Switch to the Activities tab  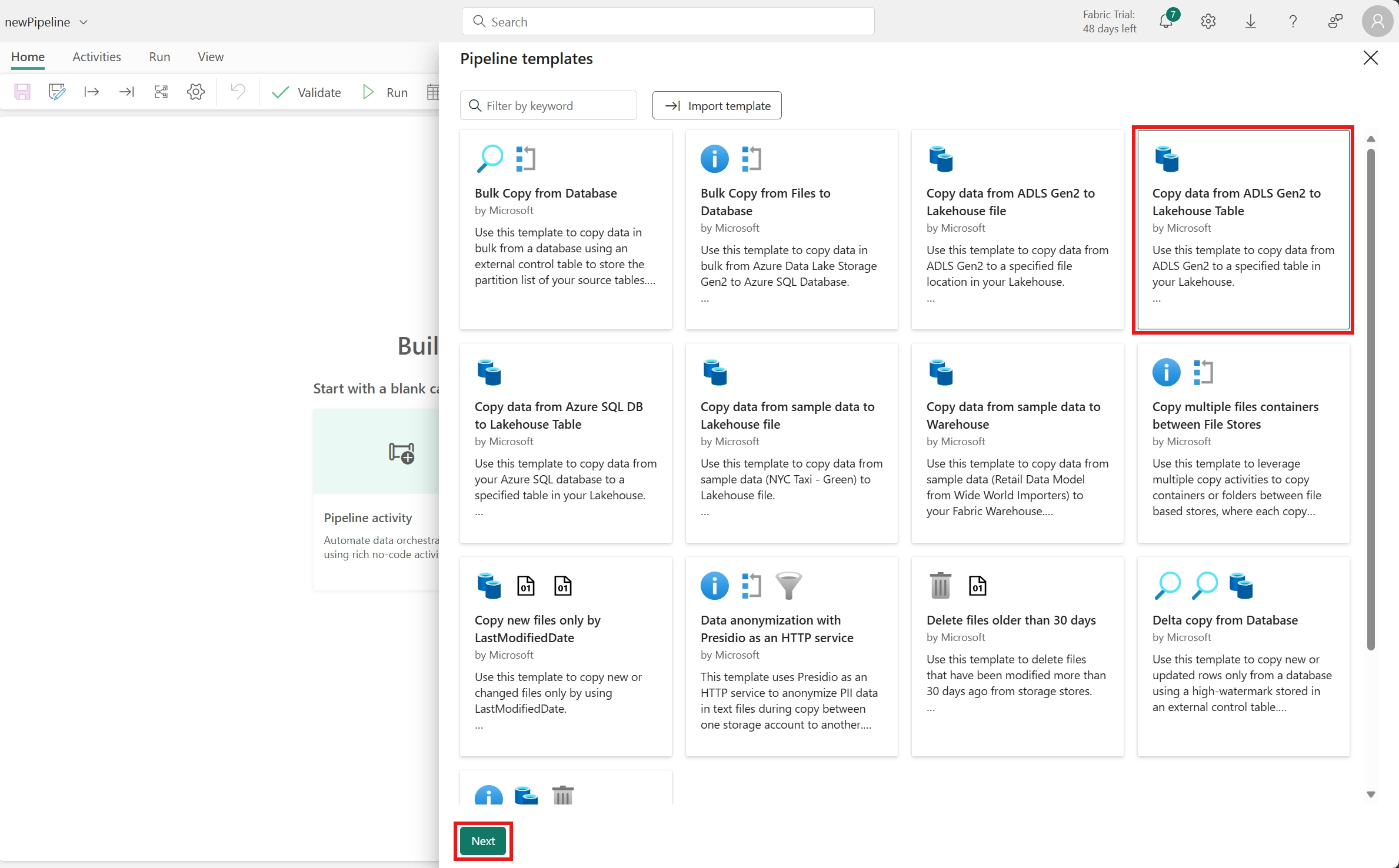pyautogui.click(x=96, y=57)
